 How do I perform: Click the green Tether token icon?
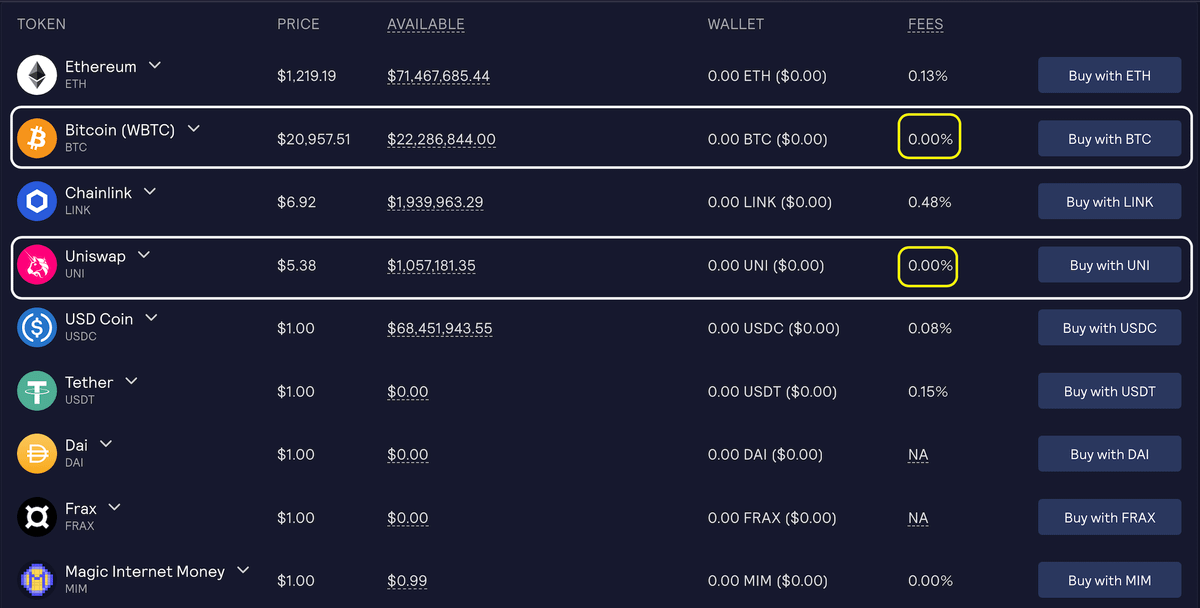(37, 391)
